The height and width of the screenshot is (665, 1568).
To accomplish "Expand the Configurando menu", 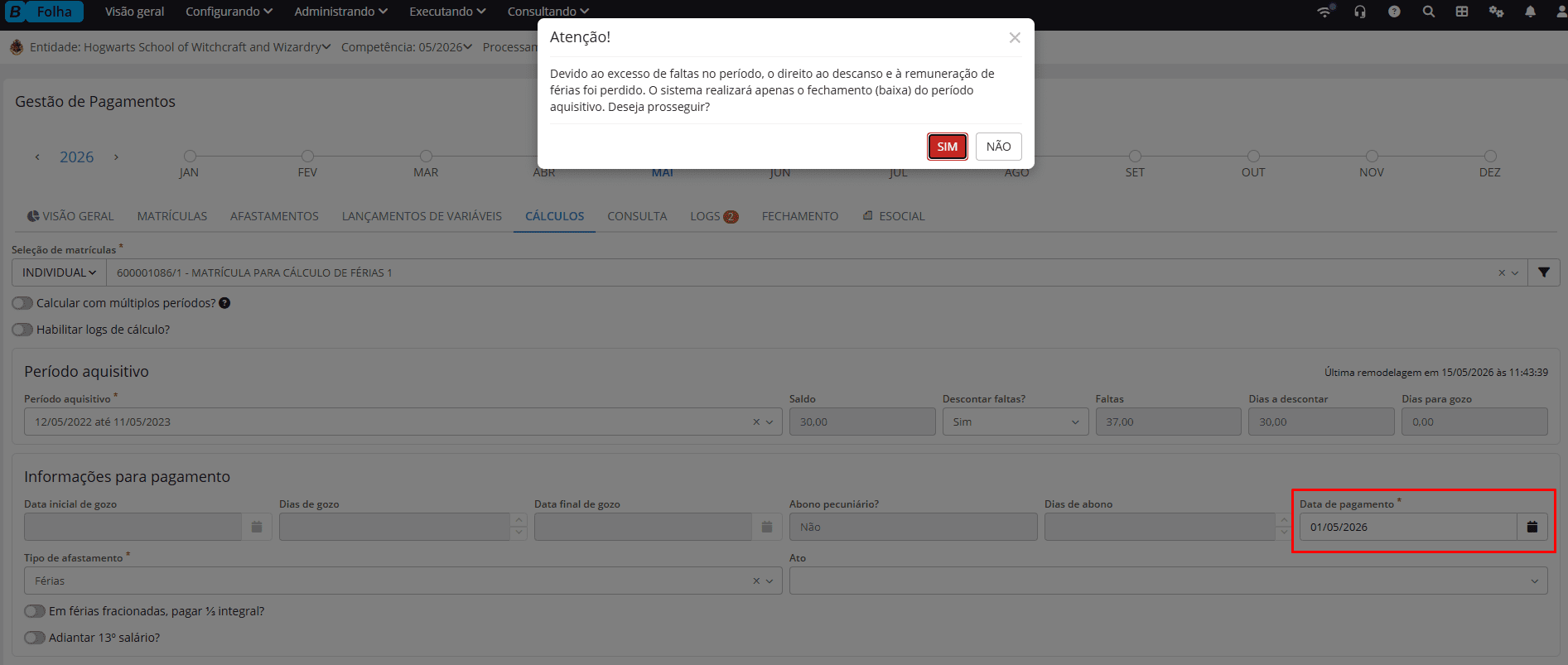I will tap(229, 12).
